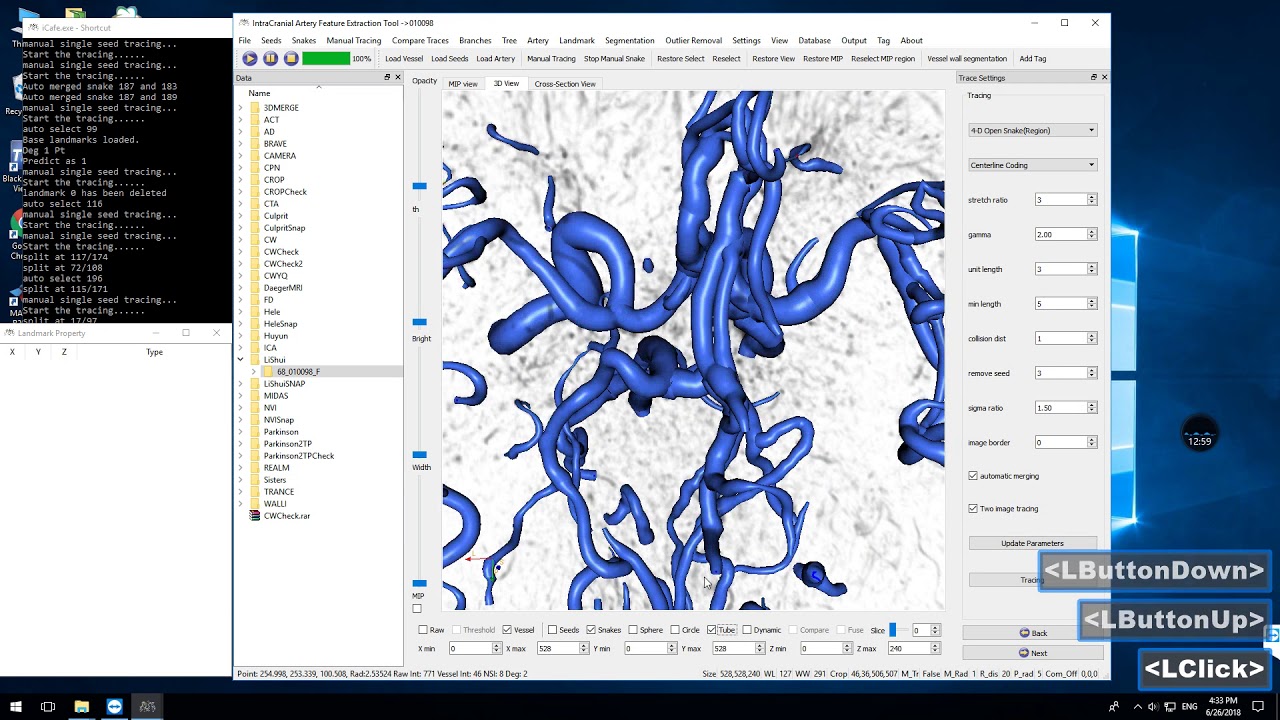Enable the Seeds checkbox
This screenshot has height=720, width=1280.
[x=552, y=630]
